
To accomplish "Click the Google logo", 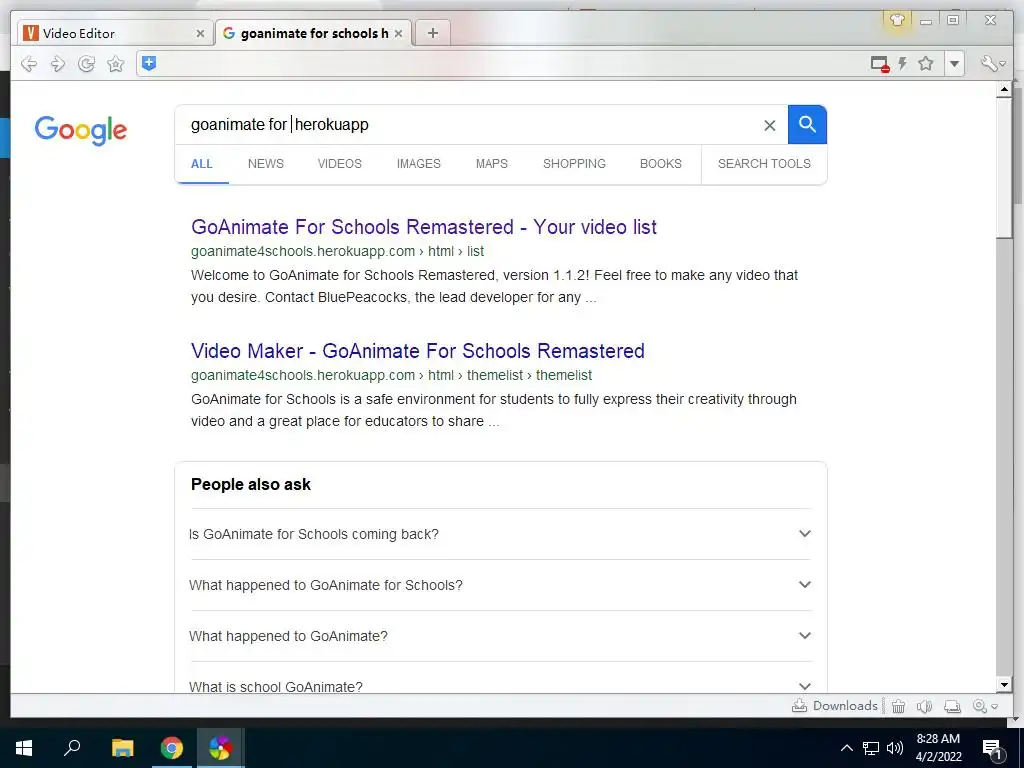I will coord(81,130).
